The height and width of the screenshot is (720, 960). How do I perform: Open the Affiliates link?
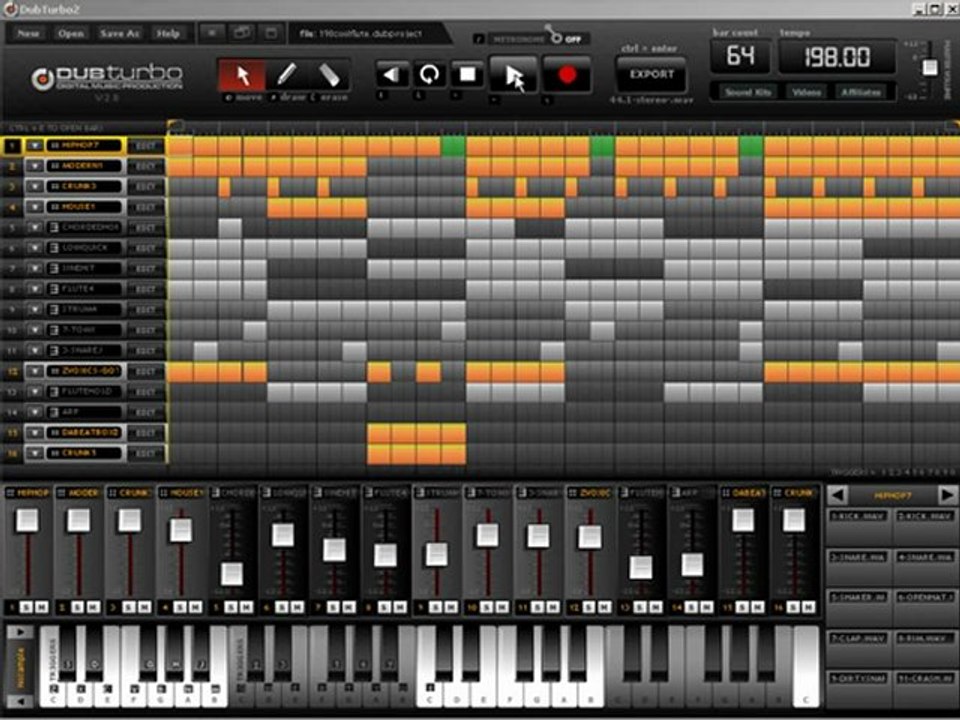pos(861,92)
